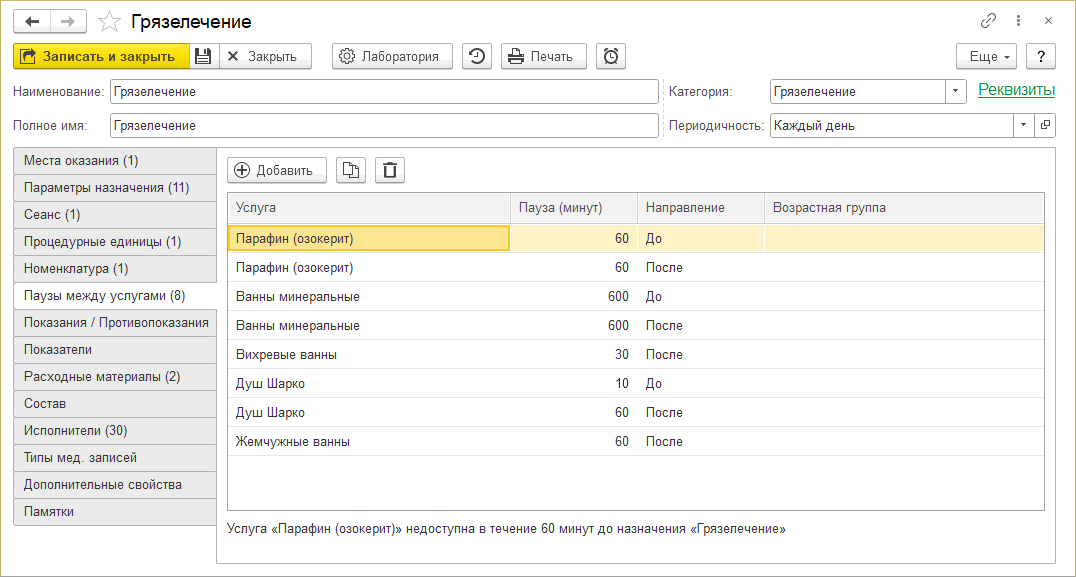1076x577 pixels.
Task: Click the floppy disk save icon
Action: (203, 56)
